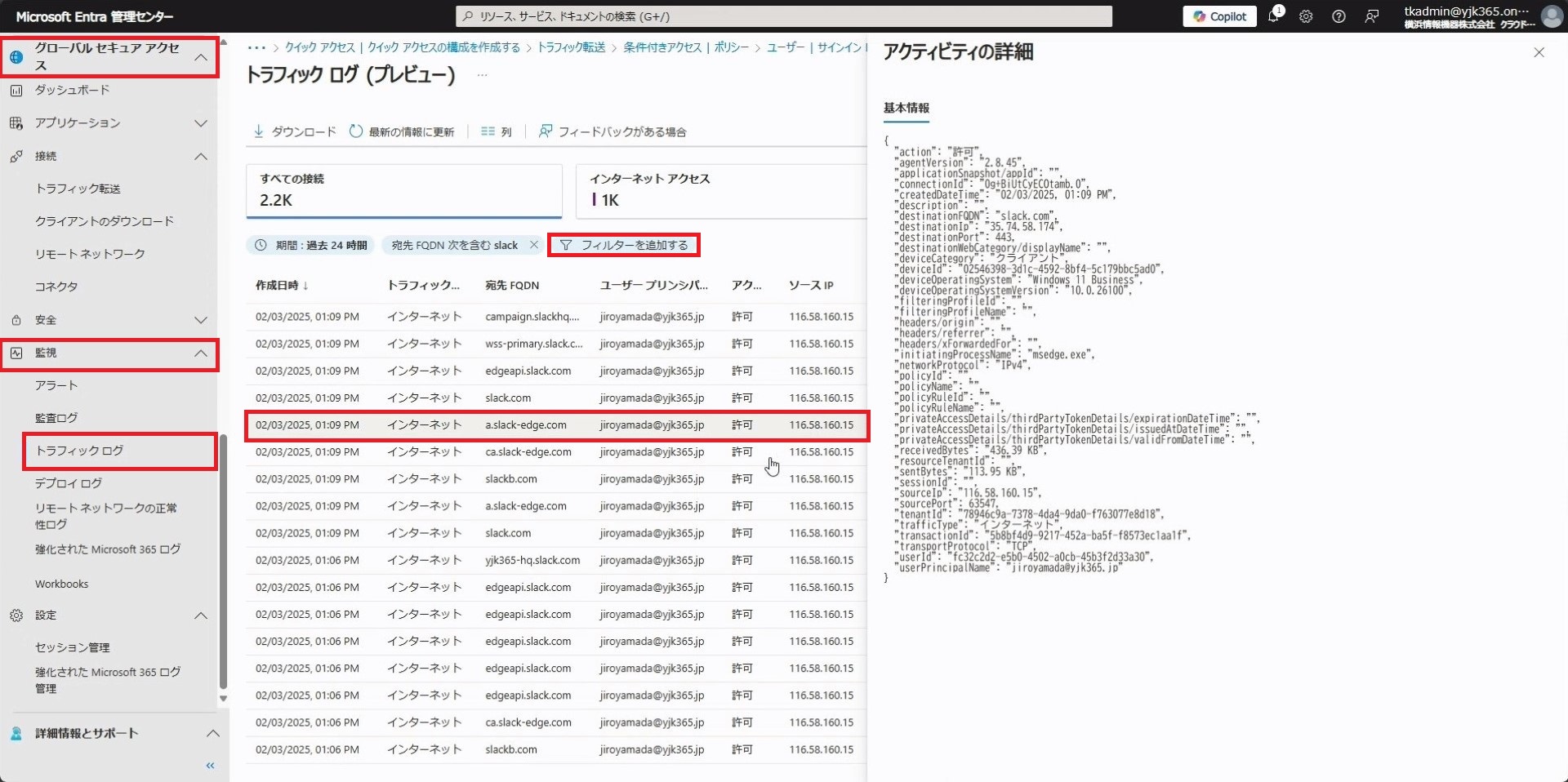The height and width of the screenshot is (782, 1568).
Task: Click フィルターを追加する button
Action: (624, 245)
